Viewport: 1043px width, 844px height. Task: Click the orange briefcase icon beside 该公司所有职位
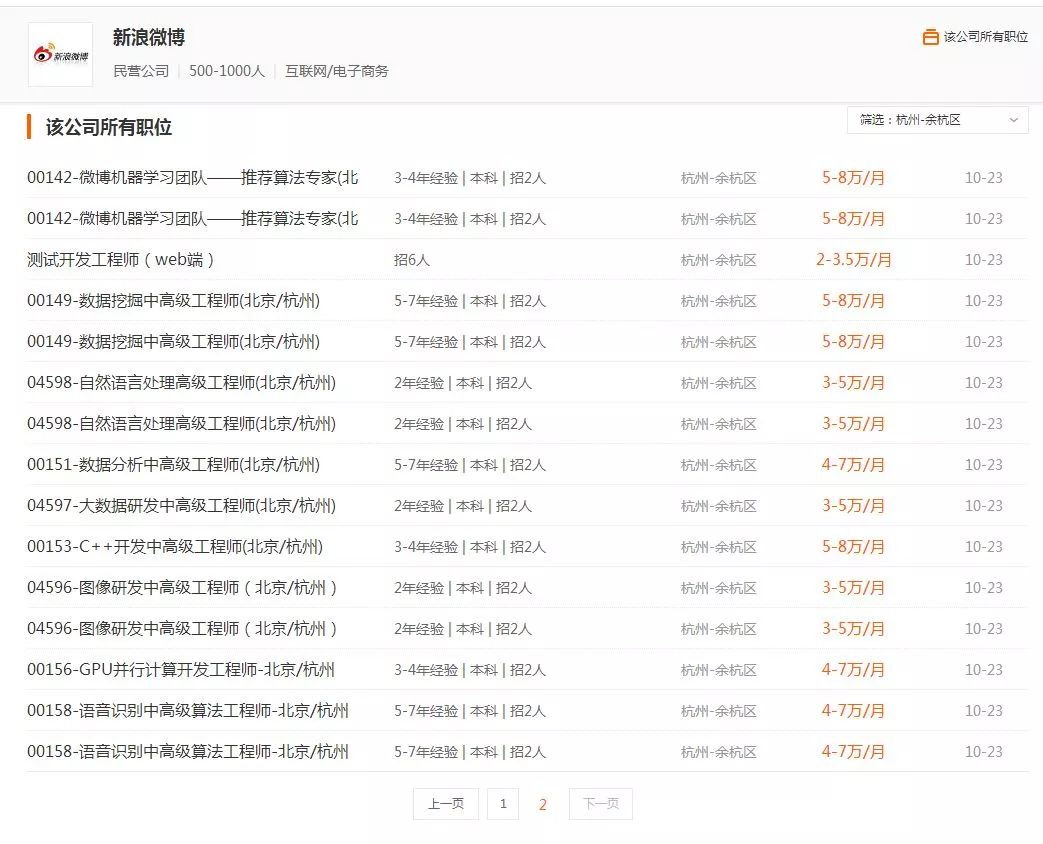click(x=931, y=37)
